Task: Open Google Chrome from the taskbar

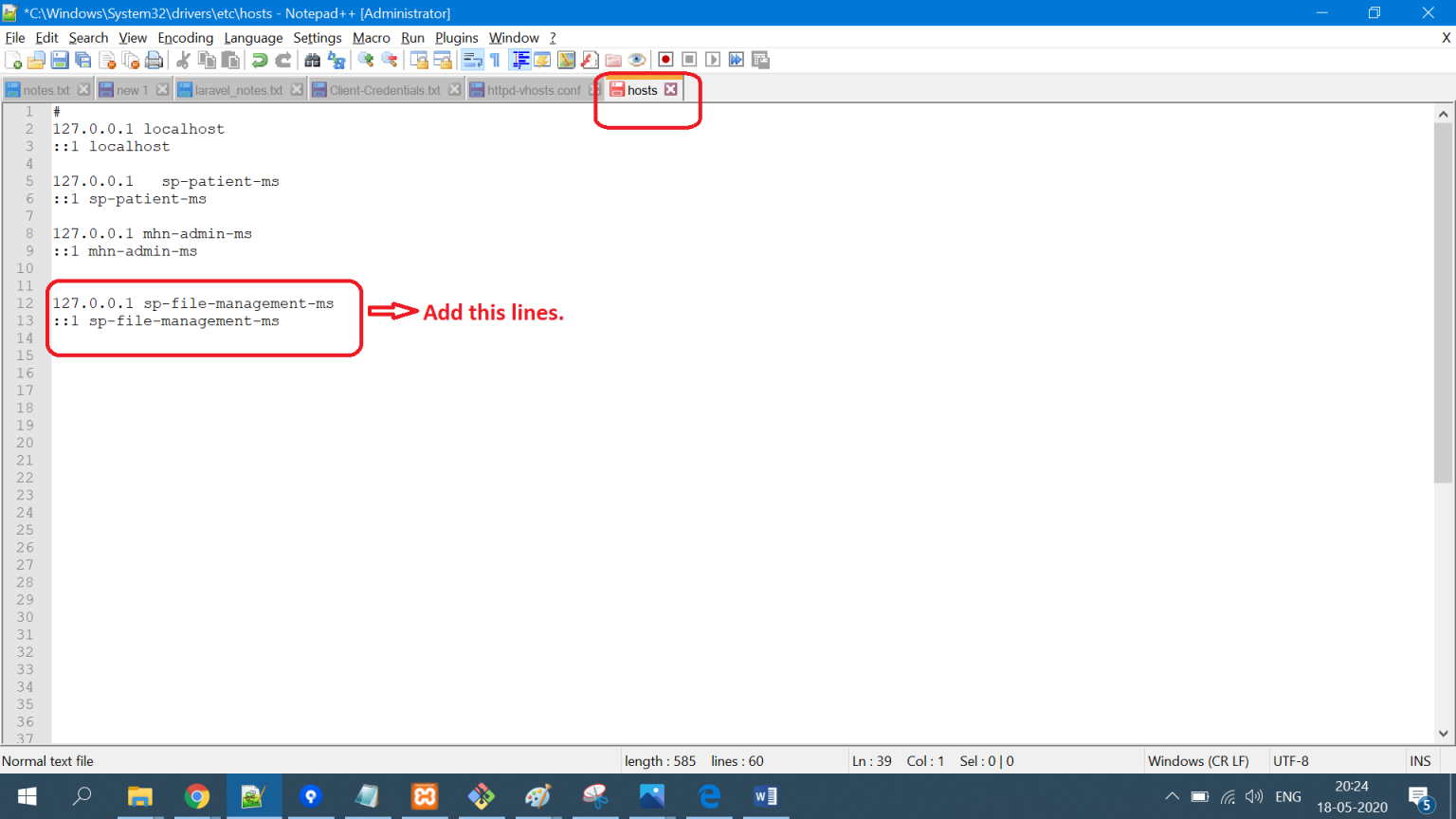Action: [197, 796]
